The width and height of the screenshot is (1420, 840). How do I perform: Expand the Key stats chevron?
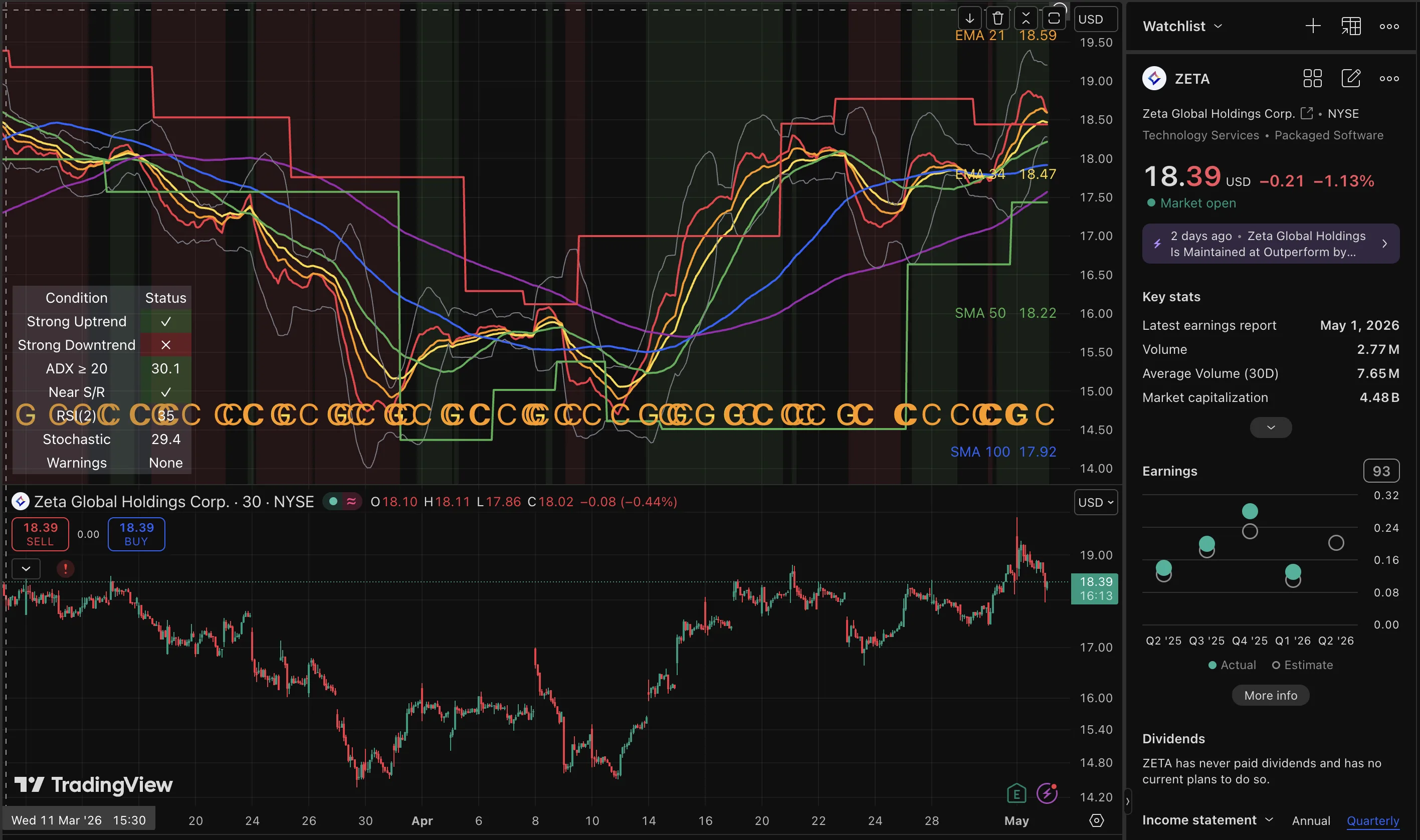click(x=1271, y=428)
